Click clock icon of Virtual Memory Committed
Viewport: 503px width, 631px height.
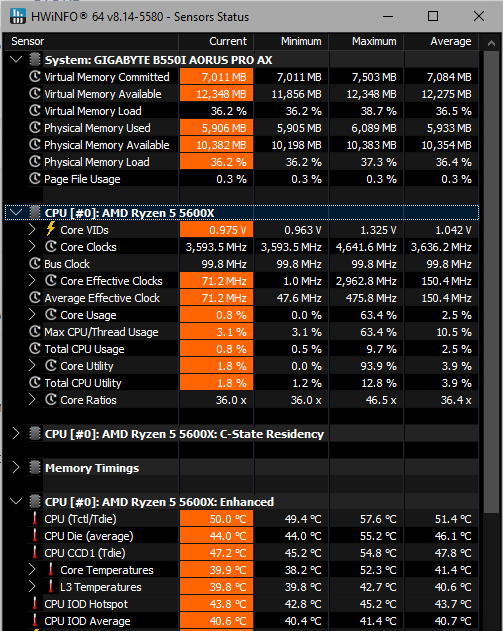[35, 76]
